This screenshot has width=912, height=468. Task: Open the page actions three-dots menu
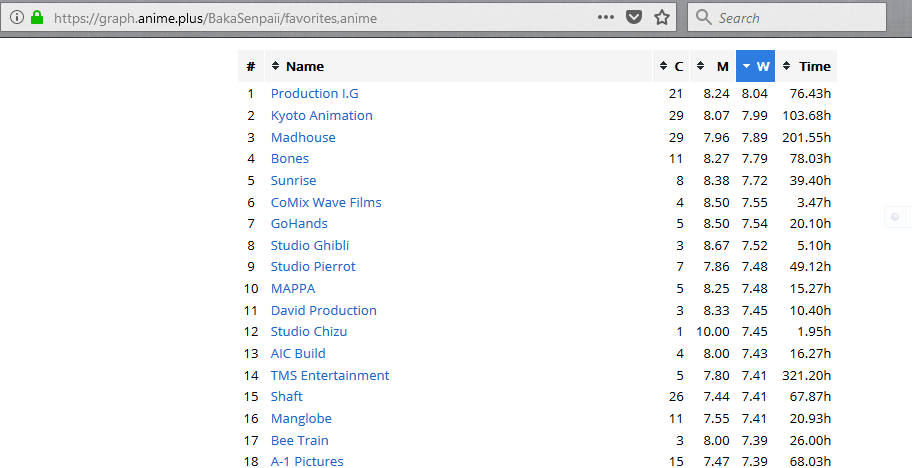tap(605, 17)
